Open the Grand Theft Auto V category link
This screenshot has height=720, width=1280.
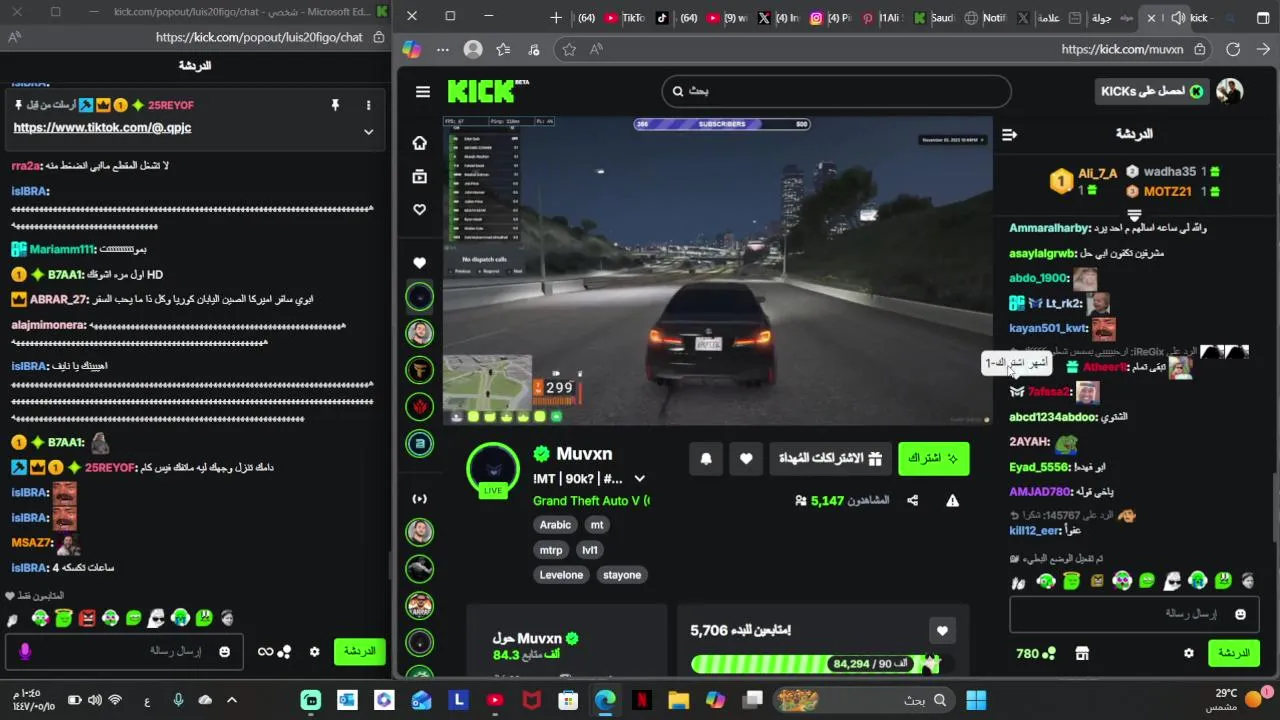[591, 501]
